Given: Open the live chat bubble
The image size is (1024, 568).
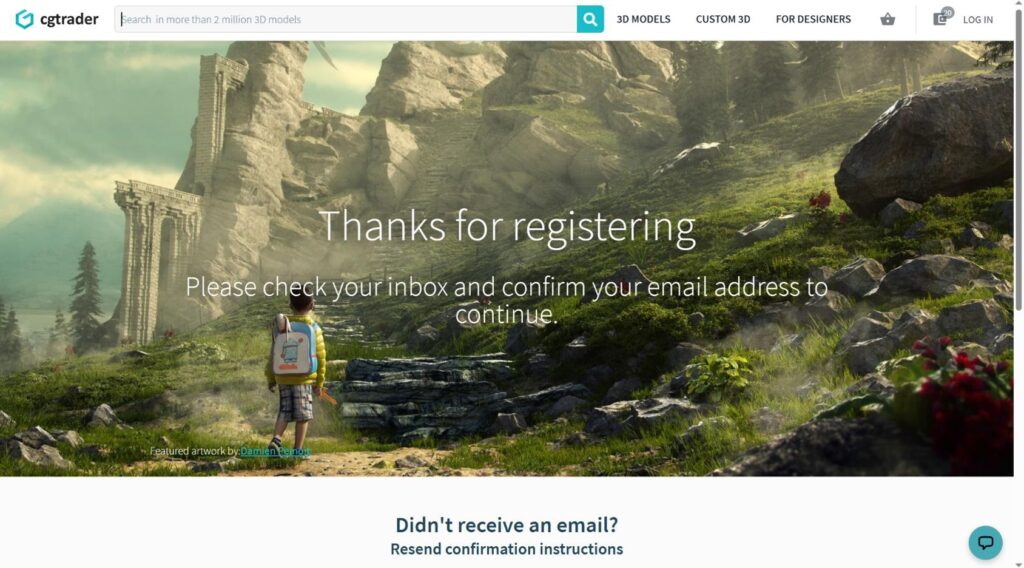Looking at the screenshot, I should click(985, 543).
